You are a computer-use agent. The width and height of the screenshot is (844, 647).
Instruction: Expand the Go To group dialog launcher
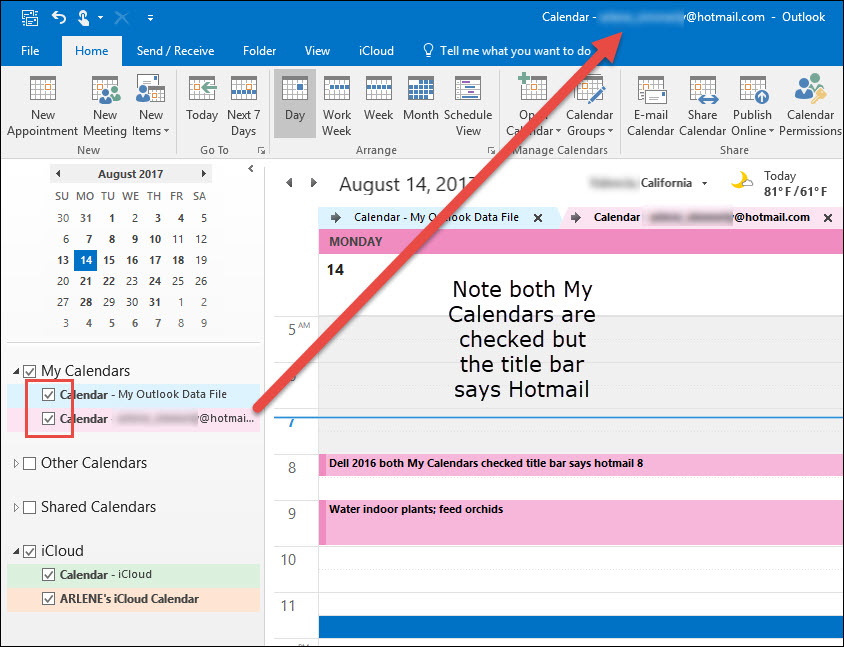coord(261,151)
